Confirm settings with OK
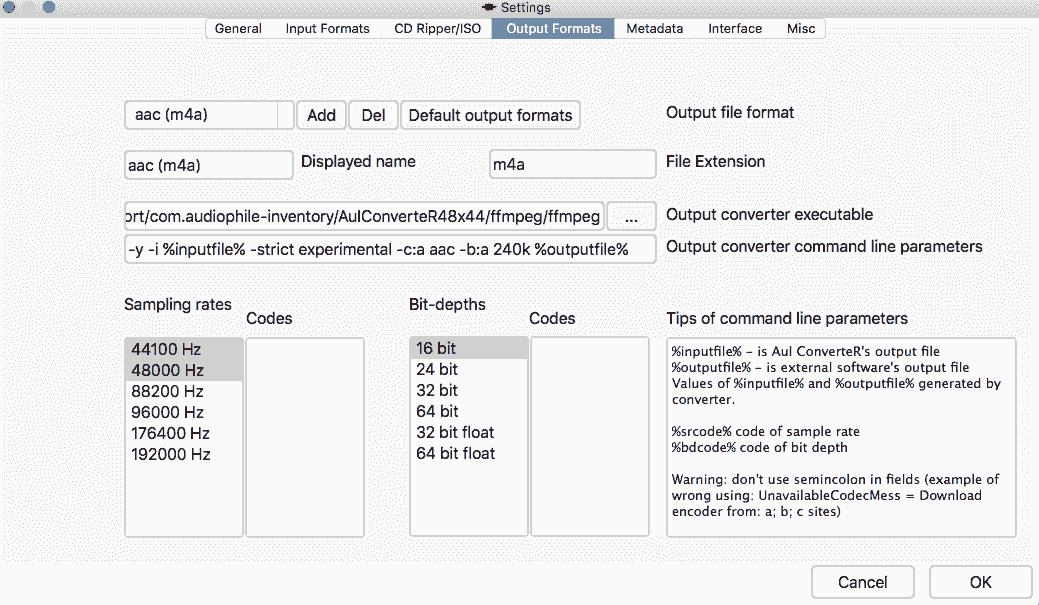 pyautogui.click(x=980, y=582)
